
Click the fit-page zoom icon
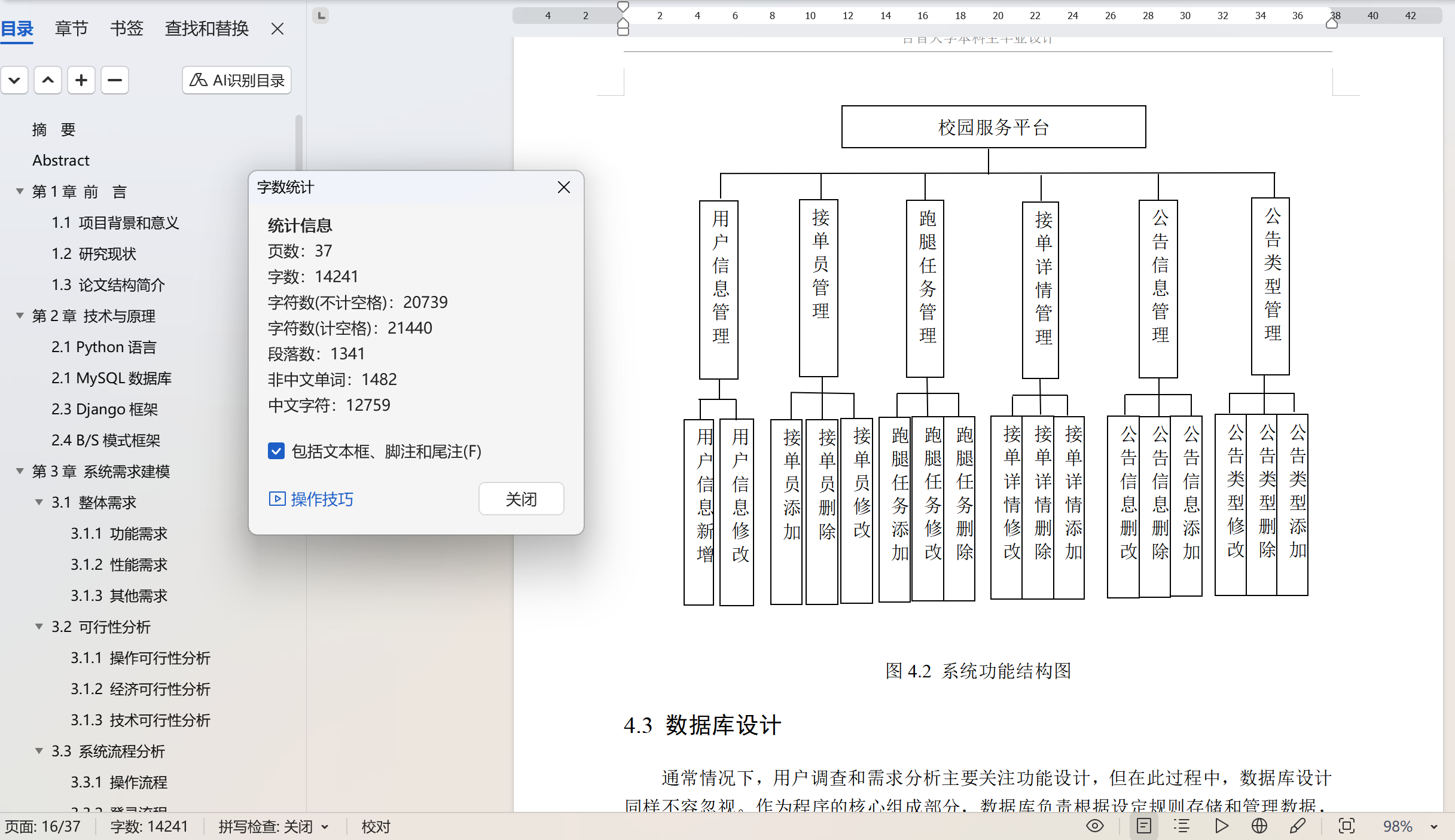coord(1347,826)
